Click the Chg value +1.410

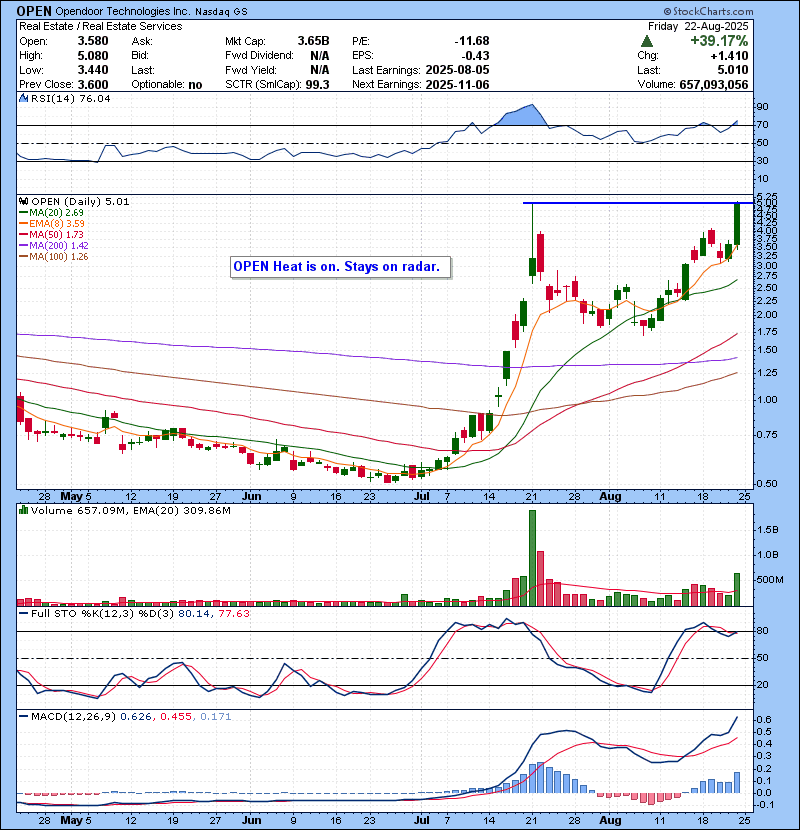pyautogui.click(x=729, y=56)
